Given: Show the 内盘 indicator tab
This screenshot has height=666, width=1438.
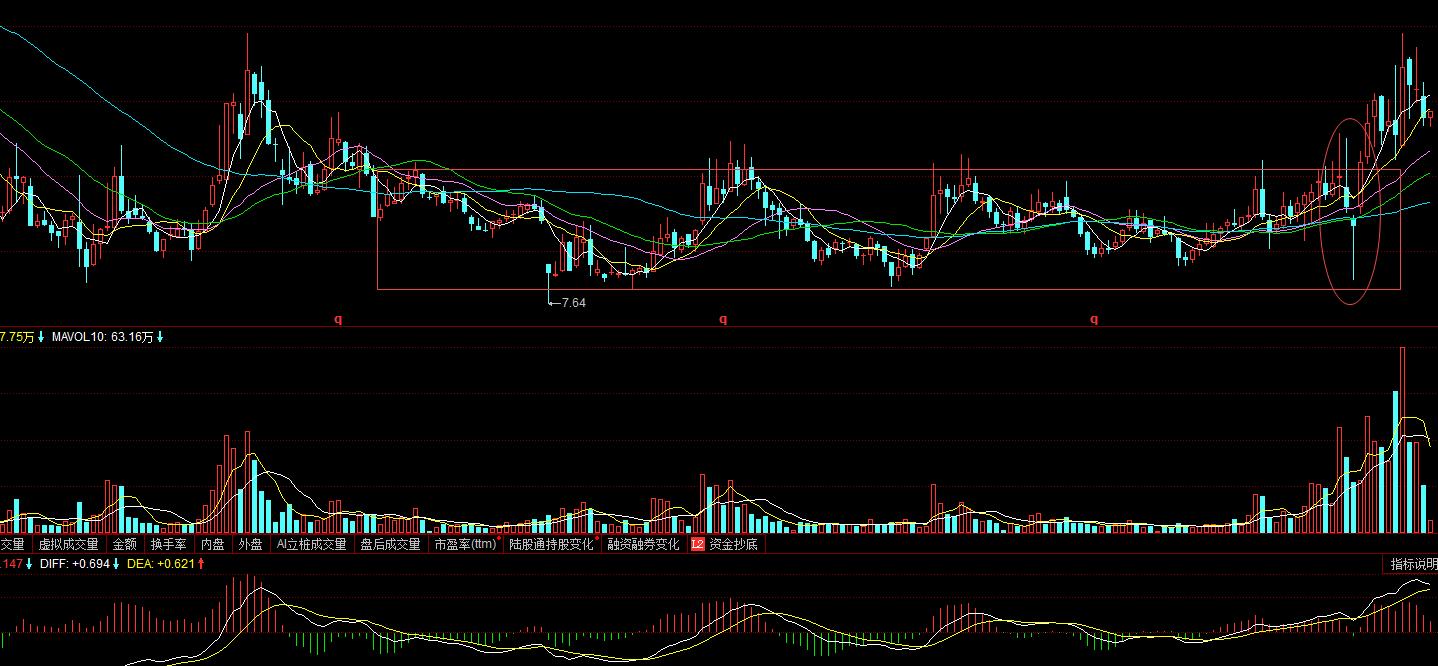Looking at the screenshot, I should coord(213,545).
